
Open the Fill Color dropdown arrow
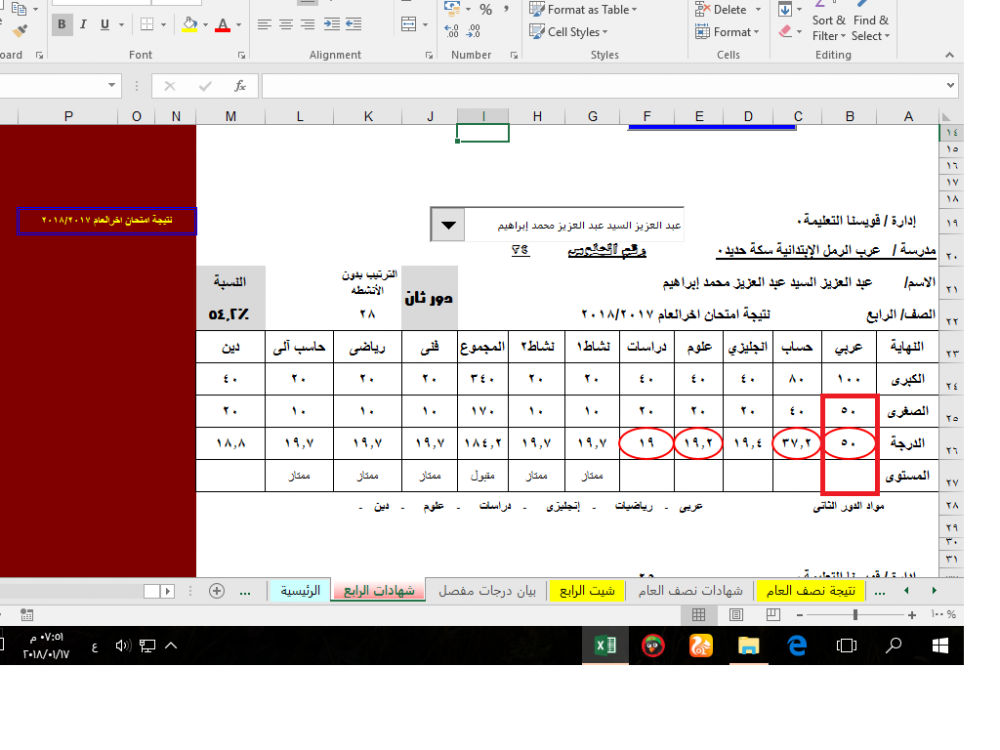205,25
